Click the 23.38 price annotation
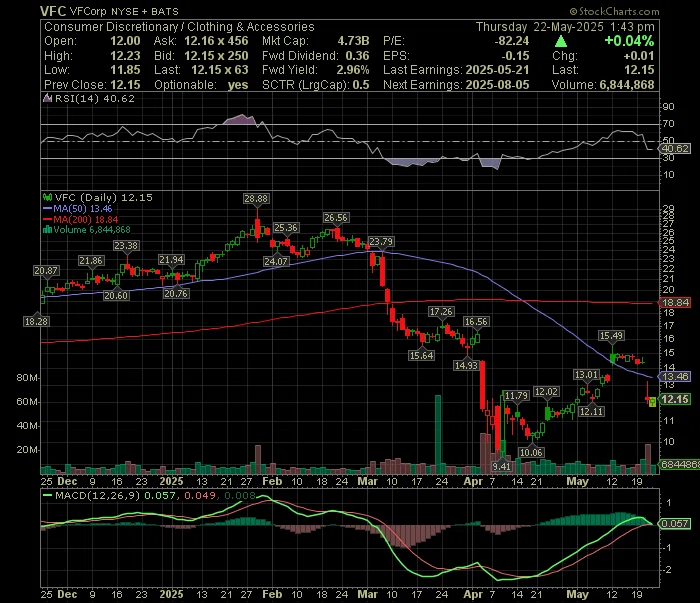This screenshot has height=603, width=700. click(126, 245)
